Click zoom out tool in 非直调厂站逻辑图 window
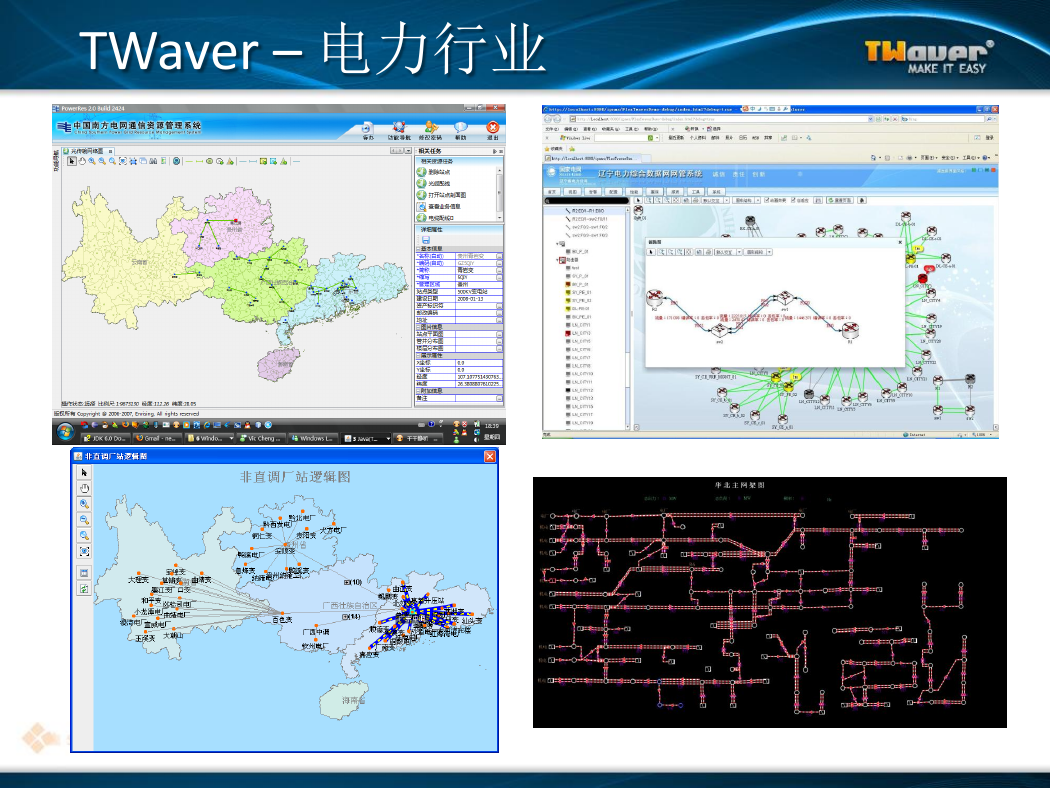Viewport: 1050px width, 788px height. click(84, 520)
